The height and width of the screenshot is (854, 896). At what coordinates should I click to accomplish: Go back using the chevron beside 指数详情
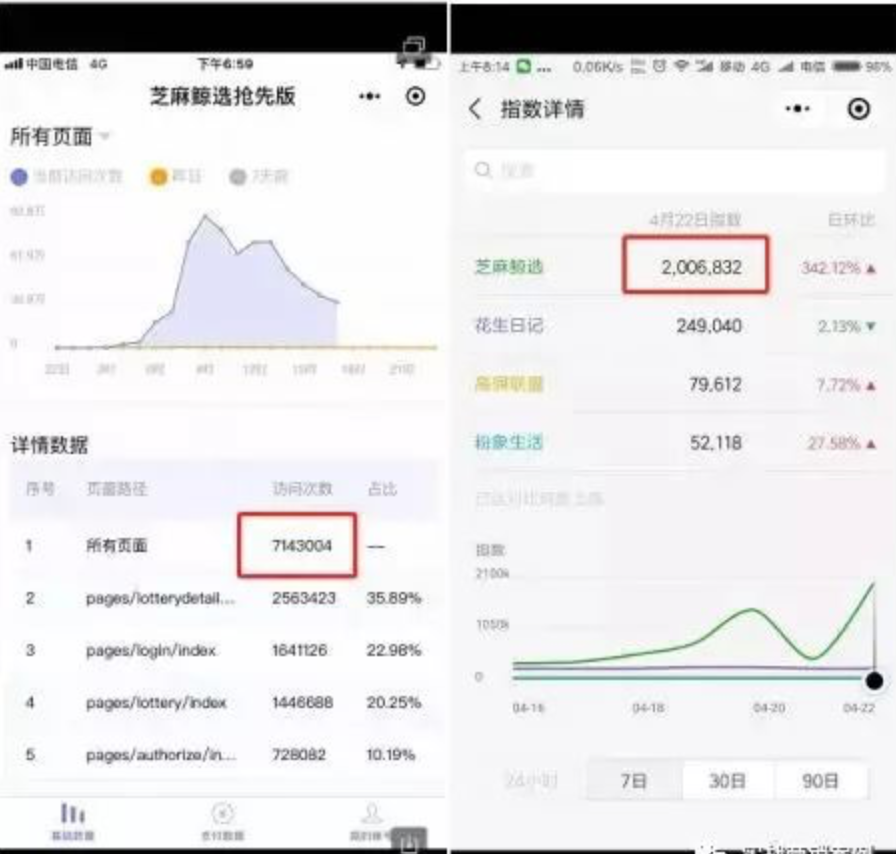coord(475,109)
